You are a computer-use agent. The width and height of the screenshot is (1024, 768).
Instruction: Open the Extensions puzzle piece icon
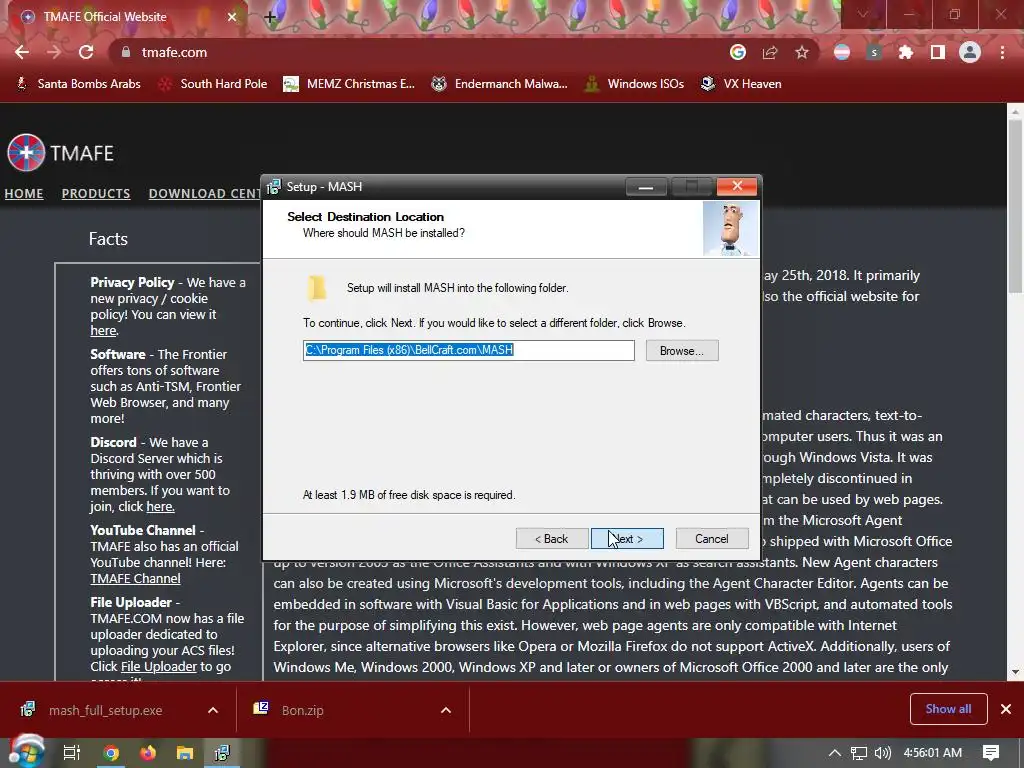[x=906, y=52]
